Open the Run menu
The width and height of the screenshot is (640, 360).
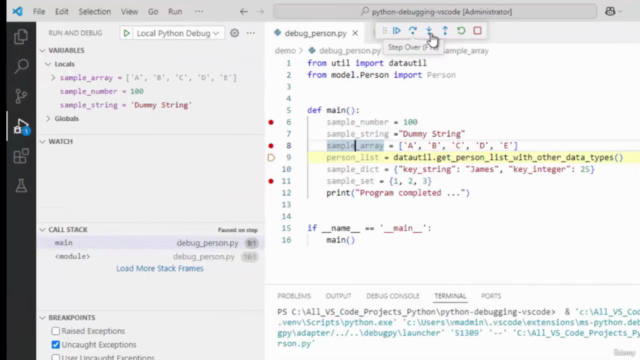(175, 11)
